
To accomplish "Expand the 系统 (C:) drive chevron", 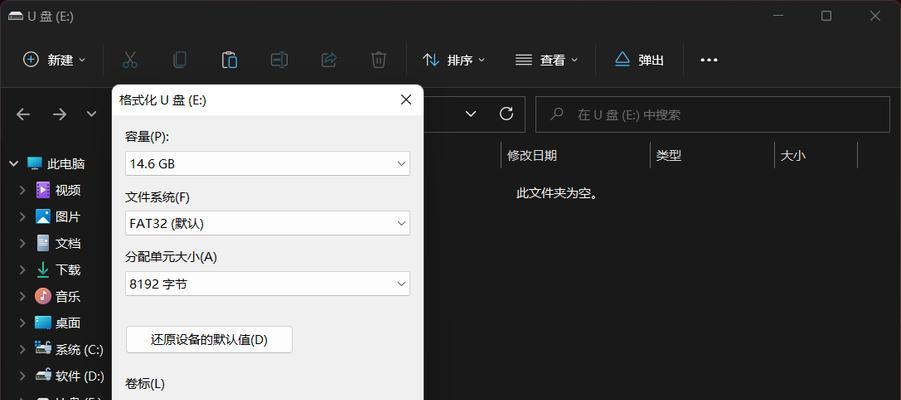I will pos(22,349).
